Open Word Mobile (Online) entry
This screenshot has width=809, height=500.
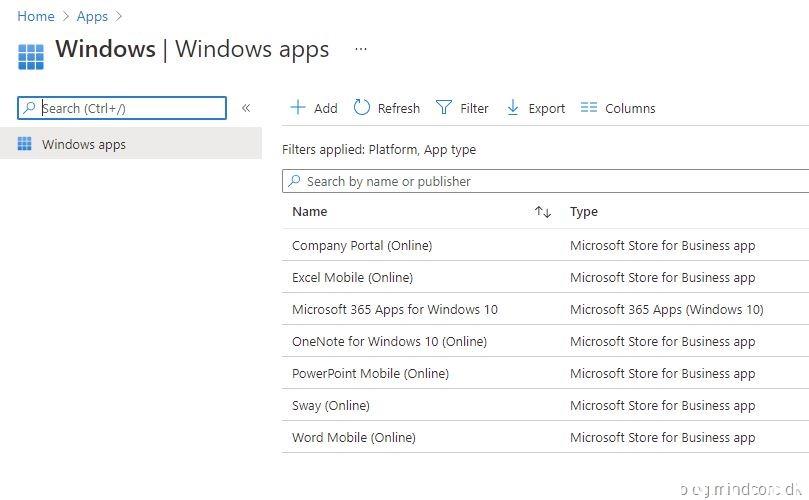tap(353, 437)
